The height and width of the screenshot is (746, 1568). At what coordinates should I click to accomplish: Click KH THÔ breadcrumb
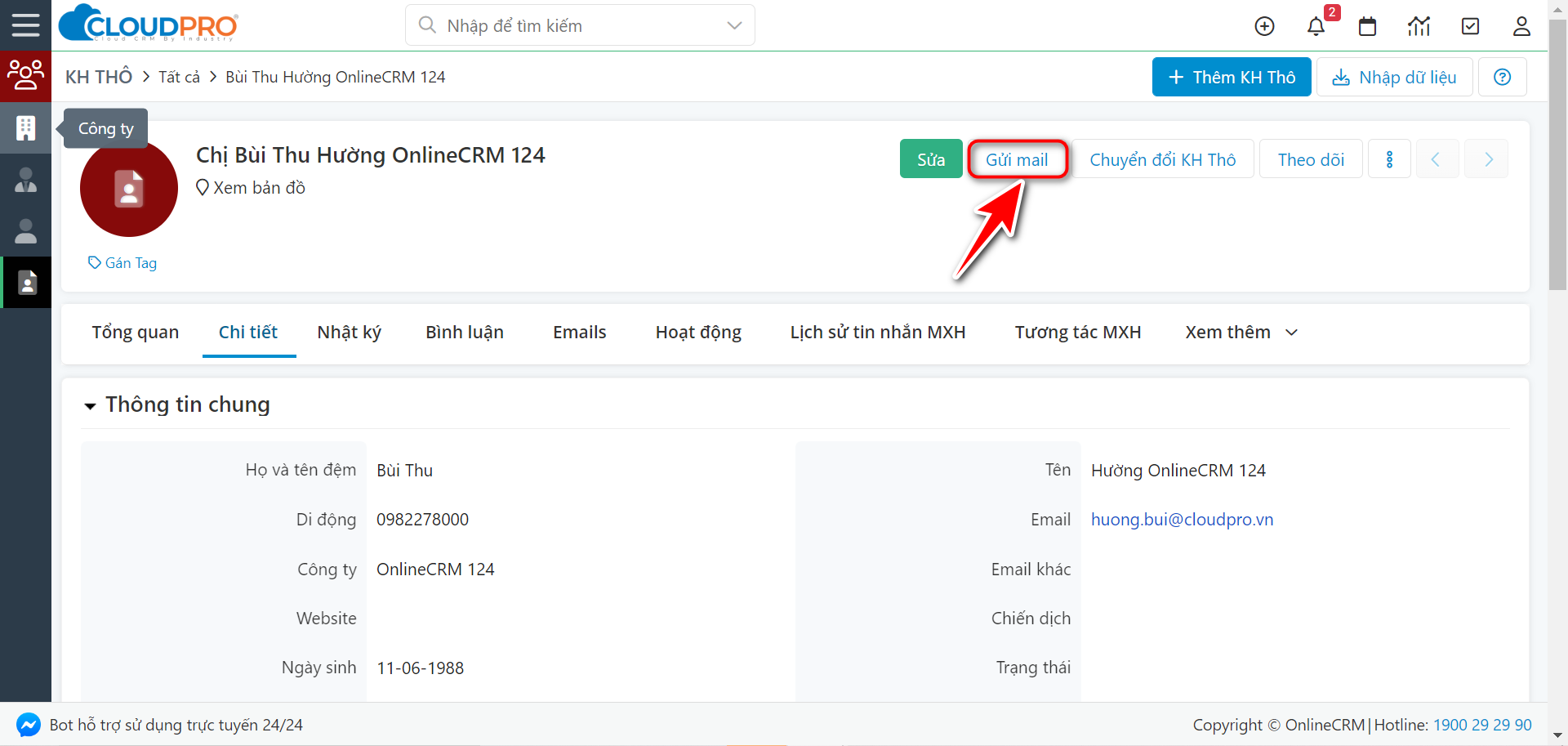click(99, 77)
